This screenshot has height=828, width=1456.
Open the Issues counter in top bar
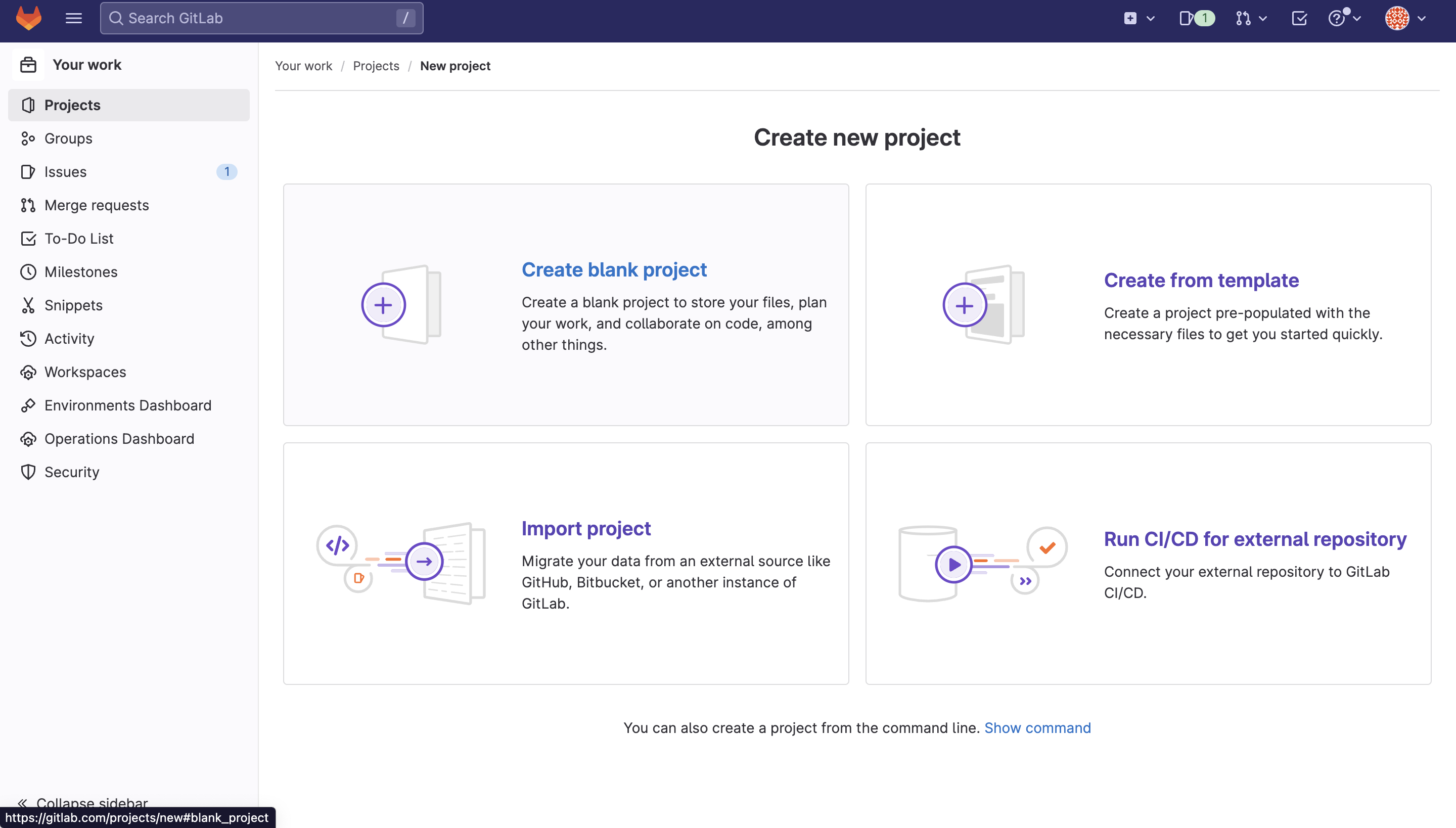(x=1197, y=18)
